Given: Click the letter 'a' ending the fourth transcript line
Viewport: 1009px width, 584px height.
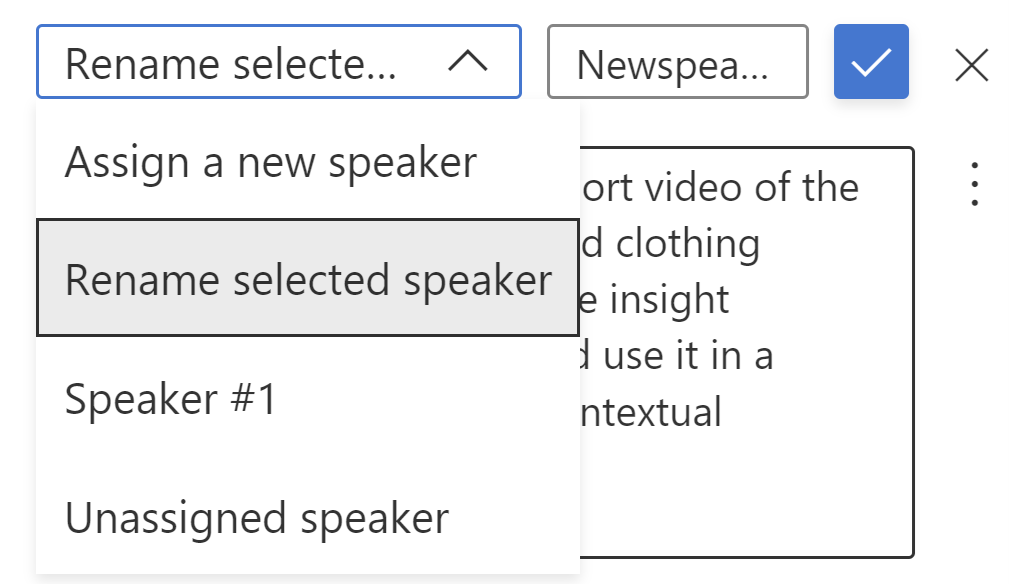Looking at the screenshot, I should (x=763, y=358).
